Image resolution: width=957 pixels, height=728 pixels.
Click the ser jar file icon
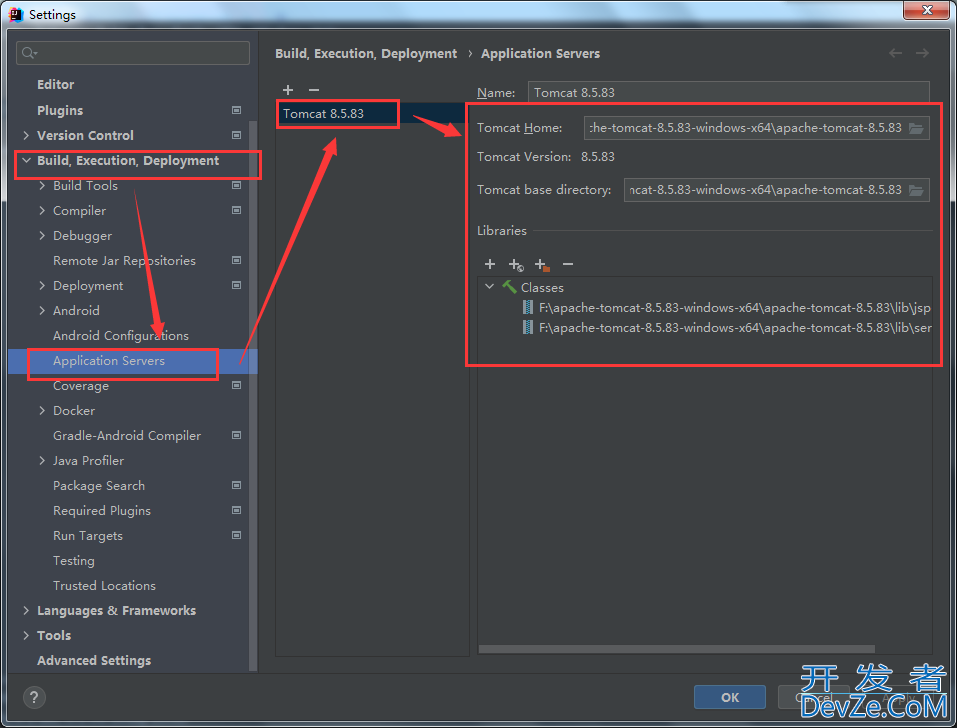[528, 328]
